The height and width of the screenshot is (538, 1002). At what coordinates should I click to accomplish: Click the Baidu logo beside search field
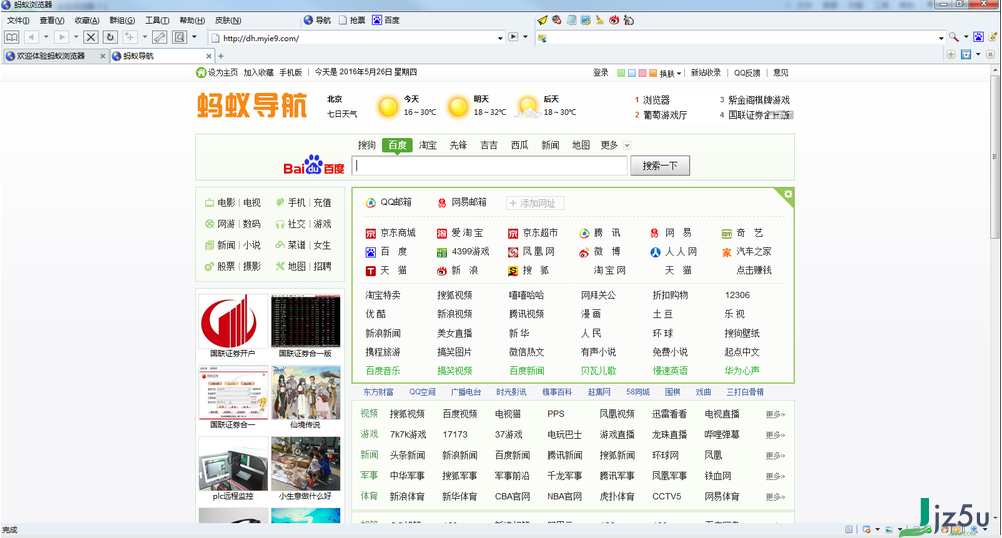[314, 165]
